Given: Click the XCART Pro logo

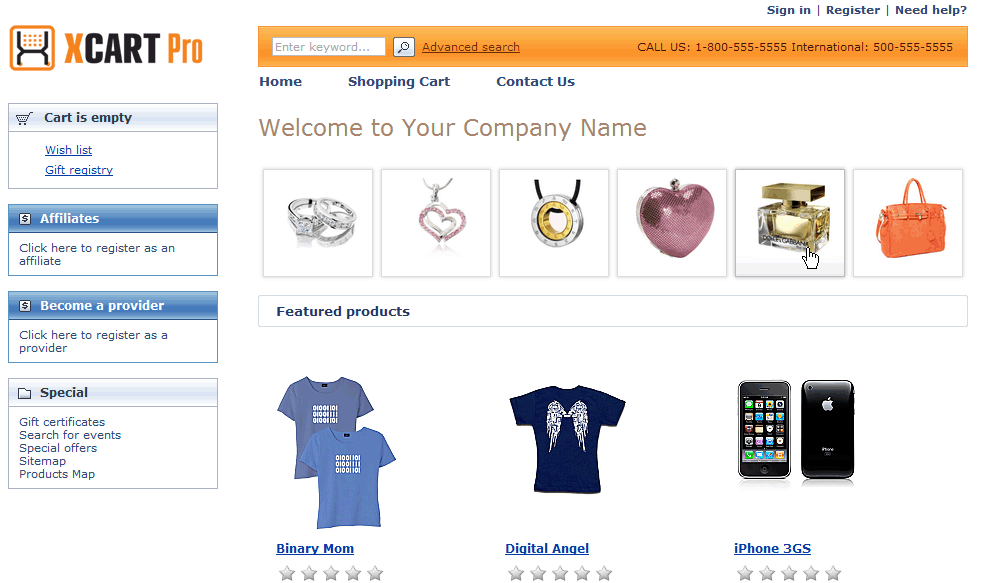Looking at the screenshot, I should point(106,48).
